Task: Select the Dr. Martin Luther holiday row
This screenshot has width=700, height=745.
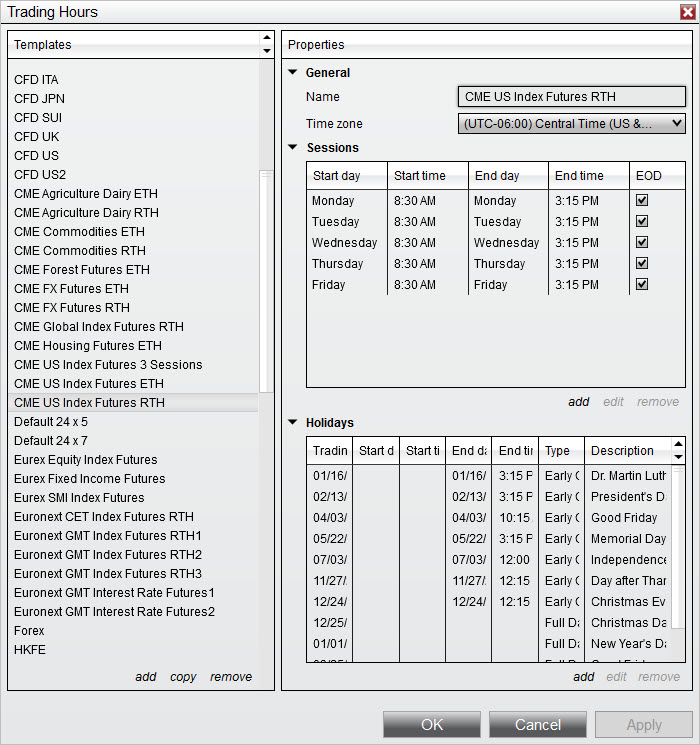Action: point(489,476)
